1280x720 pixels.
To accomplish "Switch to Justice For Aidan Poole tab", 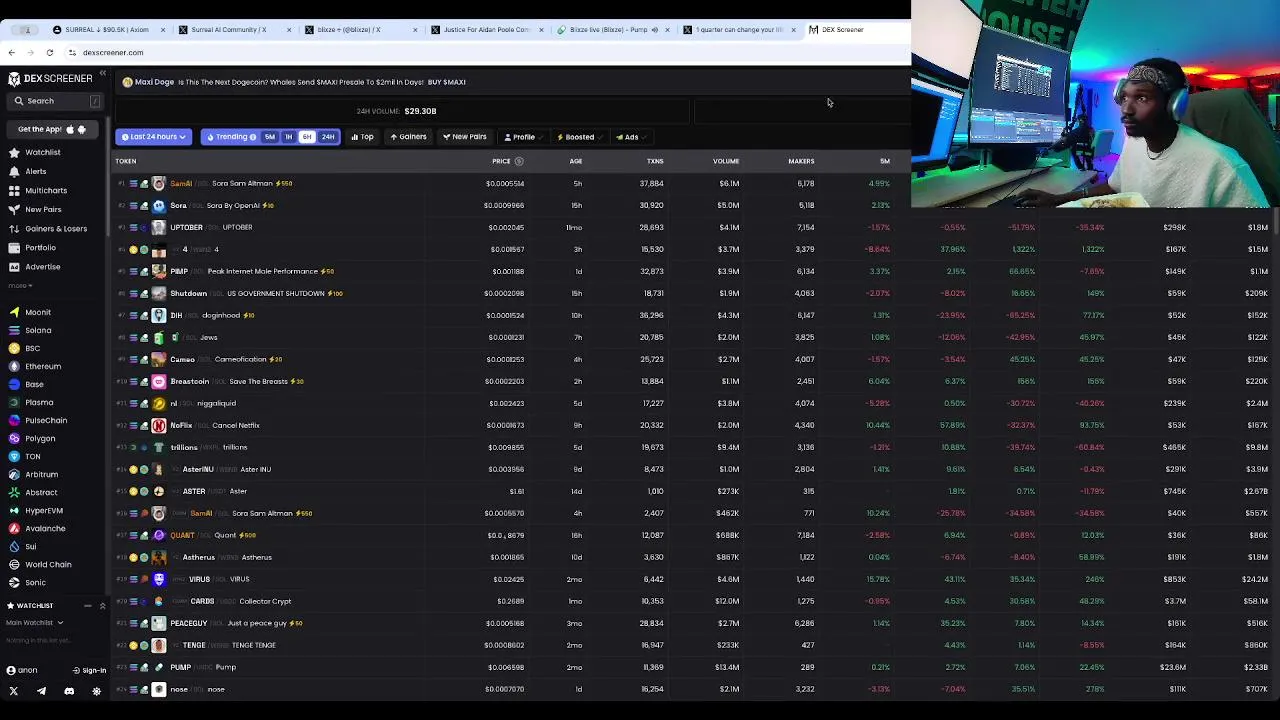I will (487, 29).
